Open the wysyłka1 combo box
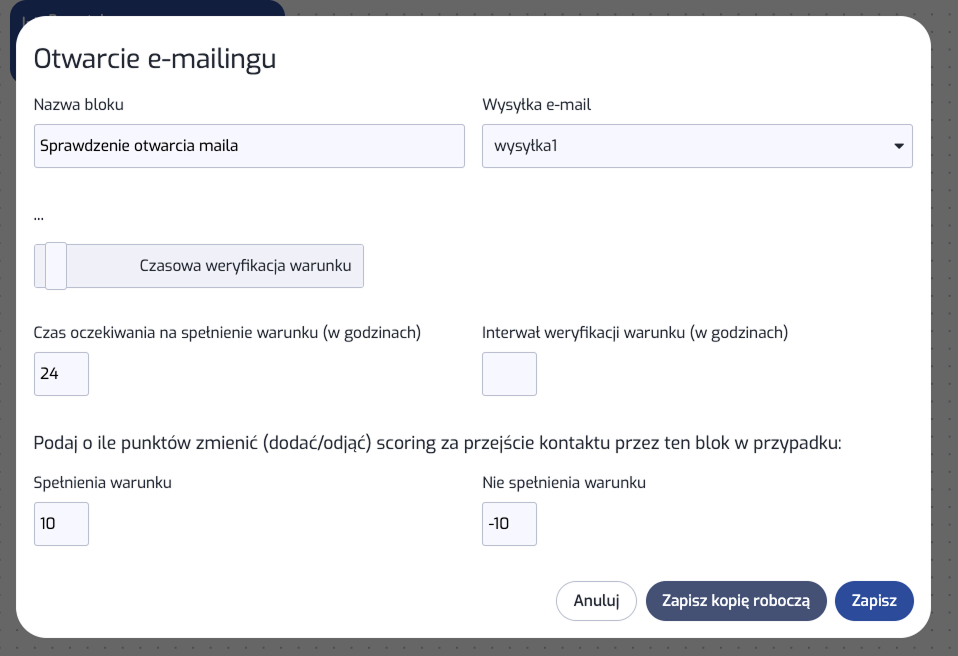Image resolution: width=958 pixels, height=656 pixels. tap(697, 146)
